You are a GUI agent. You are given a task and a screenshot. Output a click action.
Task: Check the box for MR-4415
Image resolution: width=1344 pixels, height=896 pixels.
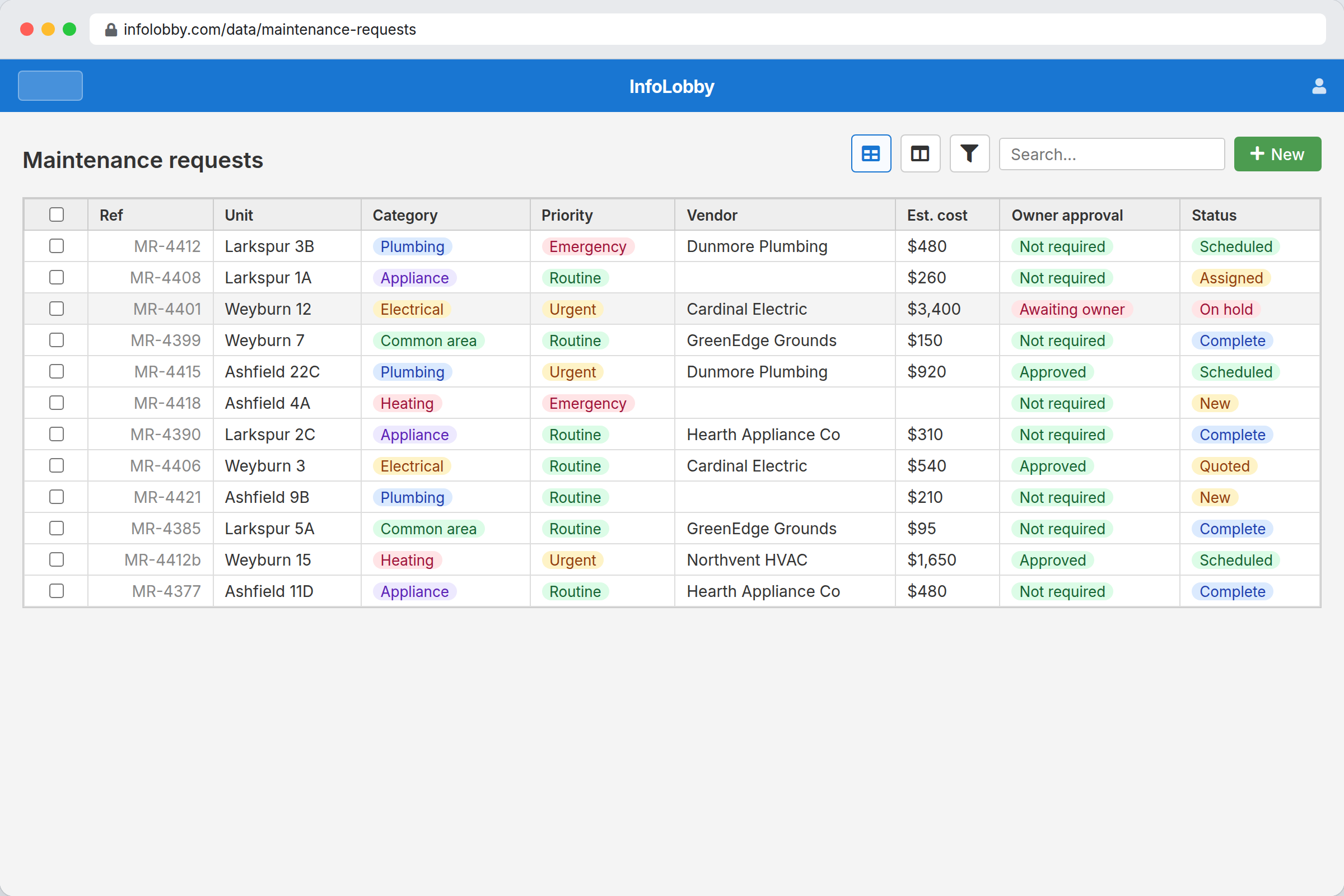[x=57, y=372]
